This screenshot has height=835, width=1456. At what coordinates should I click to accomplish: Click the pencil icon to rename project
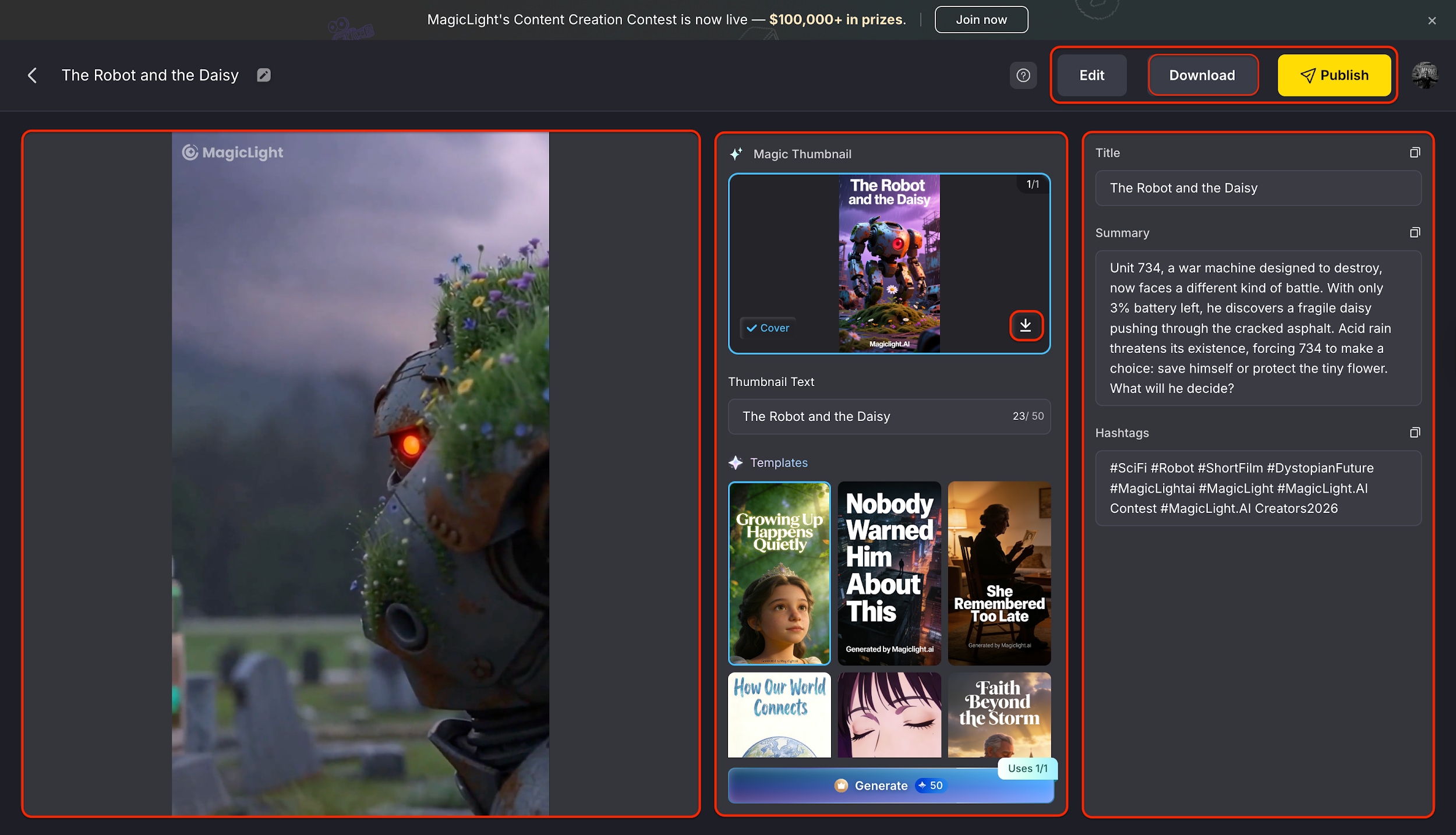pos(264,75)
